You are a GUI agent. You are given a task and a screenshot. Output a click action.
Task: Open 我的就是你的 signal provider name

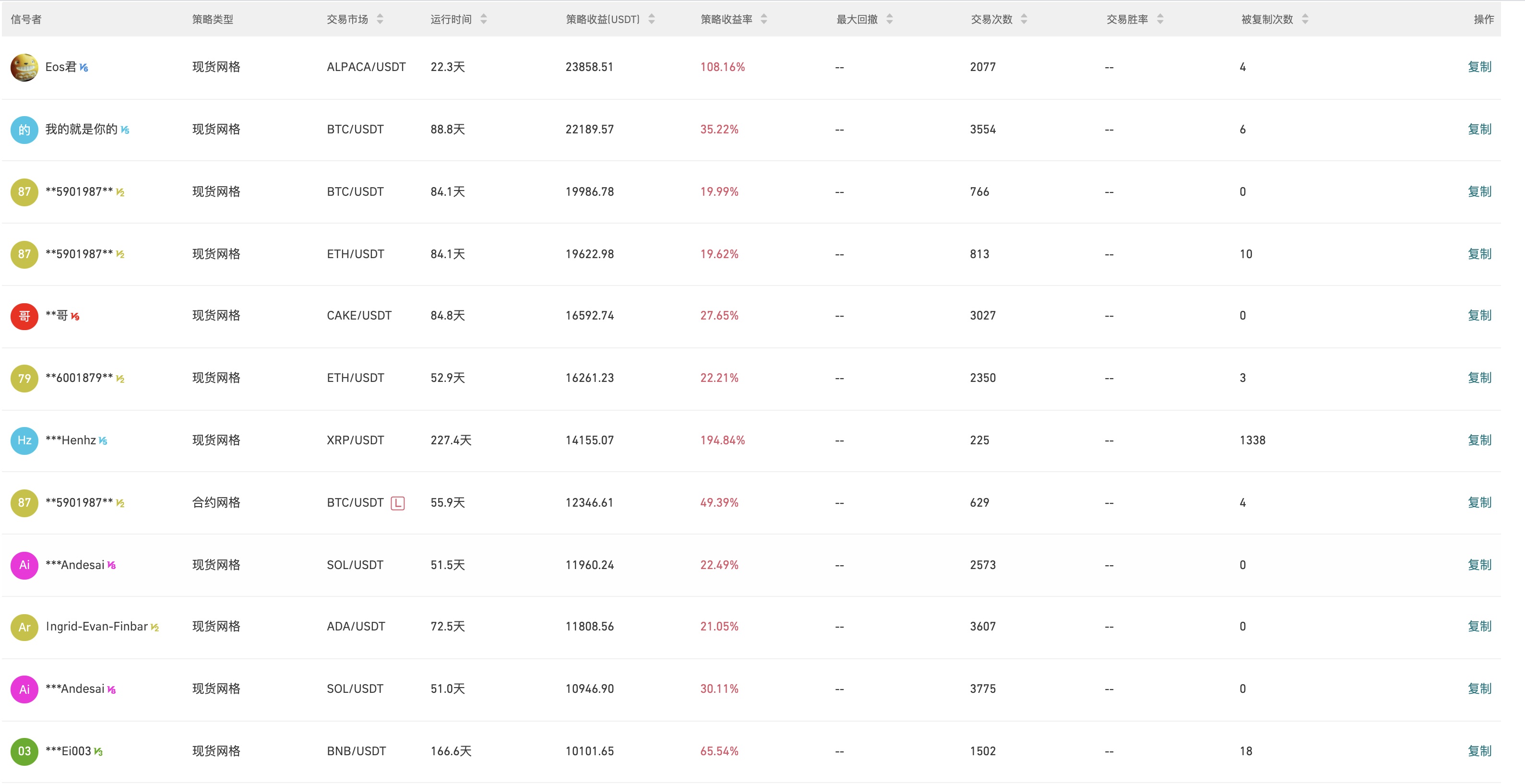(x=82, y=129)
